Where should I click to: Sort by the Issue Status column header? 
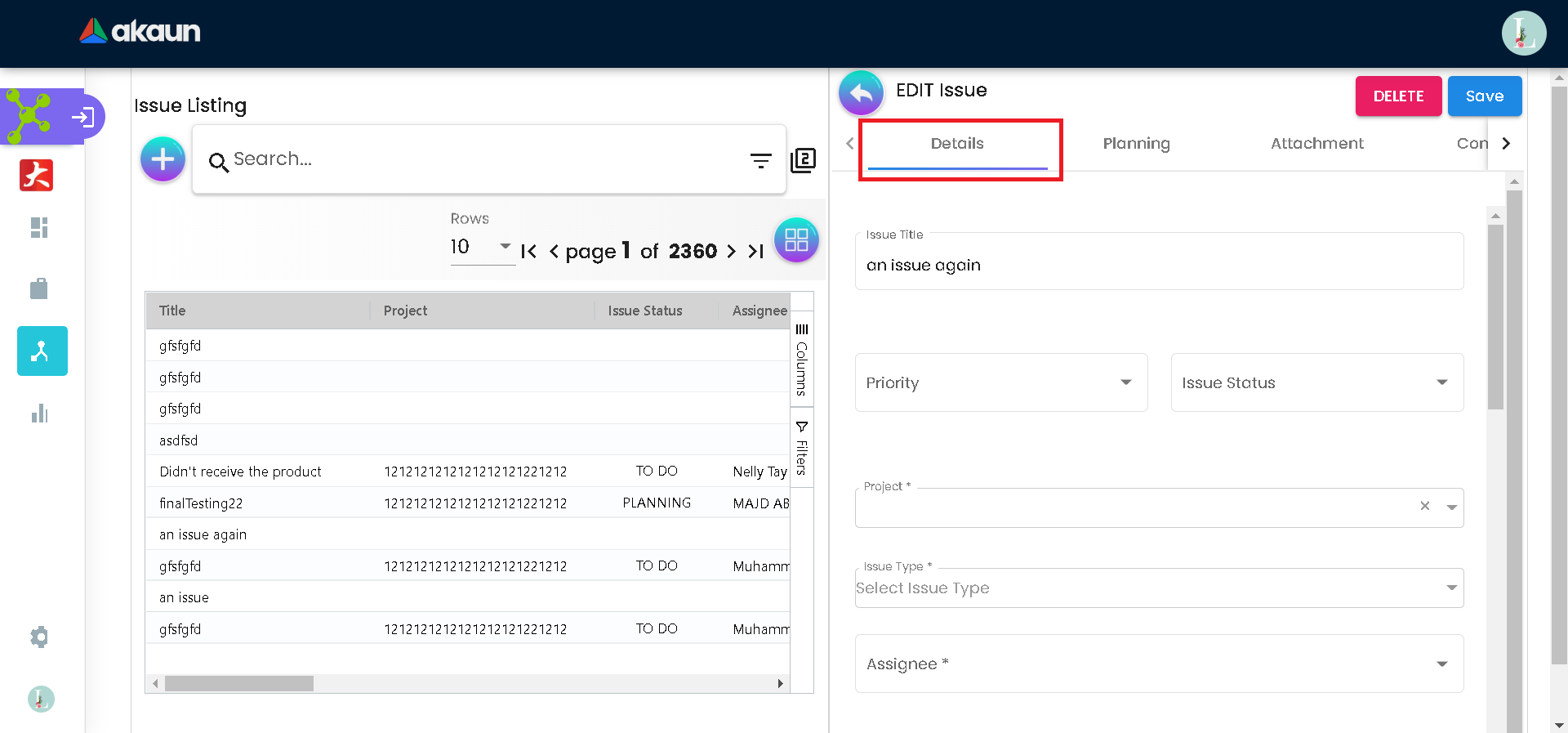click(657, 311)
